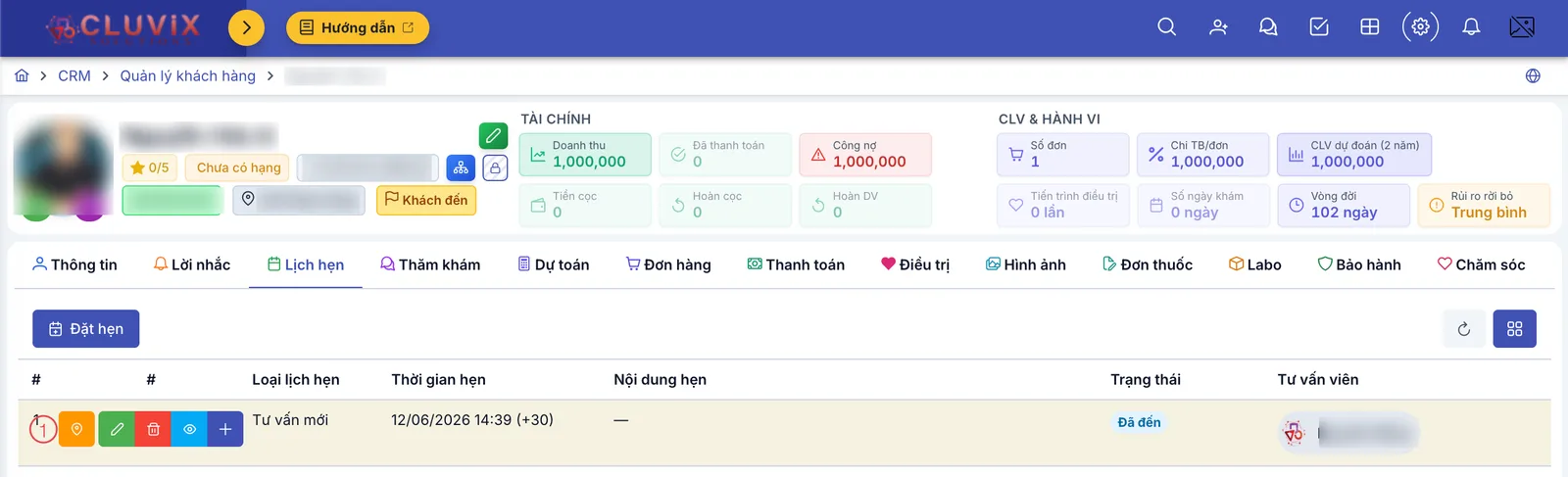Open the Dự toán tab
This screenshot has height=477, width=1568.
pyautogui.click(x=554, y=264)
